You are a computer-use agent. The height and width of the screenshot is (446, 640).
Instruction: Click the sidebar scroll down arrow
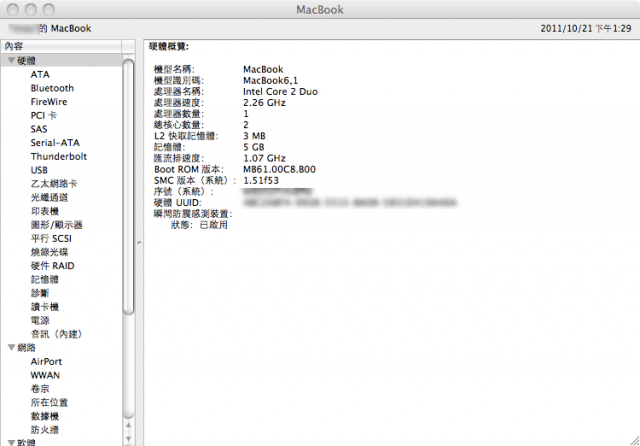pyautogui.click(x=129, y=438)
